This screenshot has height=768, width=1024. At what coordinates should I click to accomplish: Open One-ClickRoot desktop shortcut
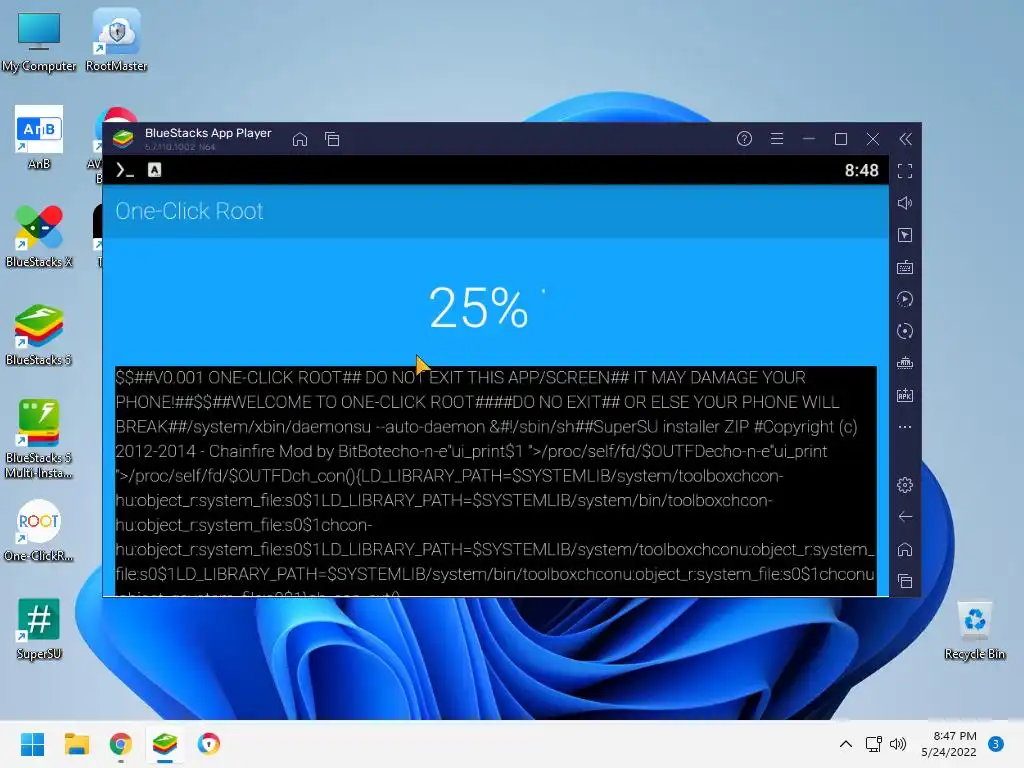coord(39,530)
